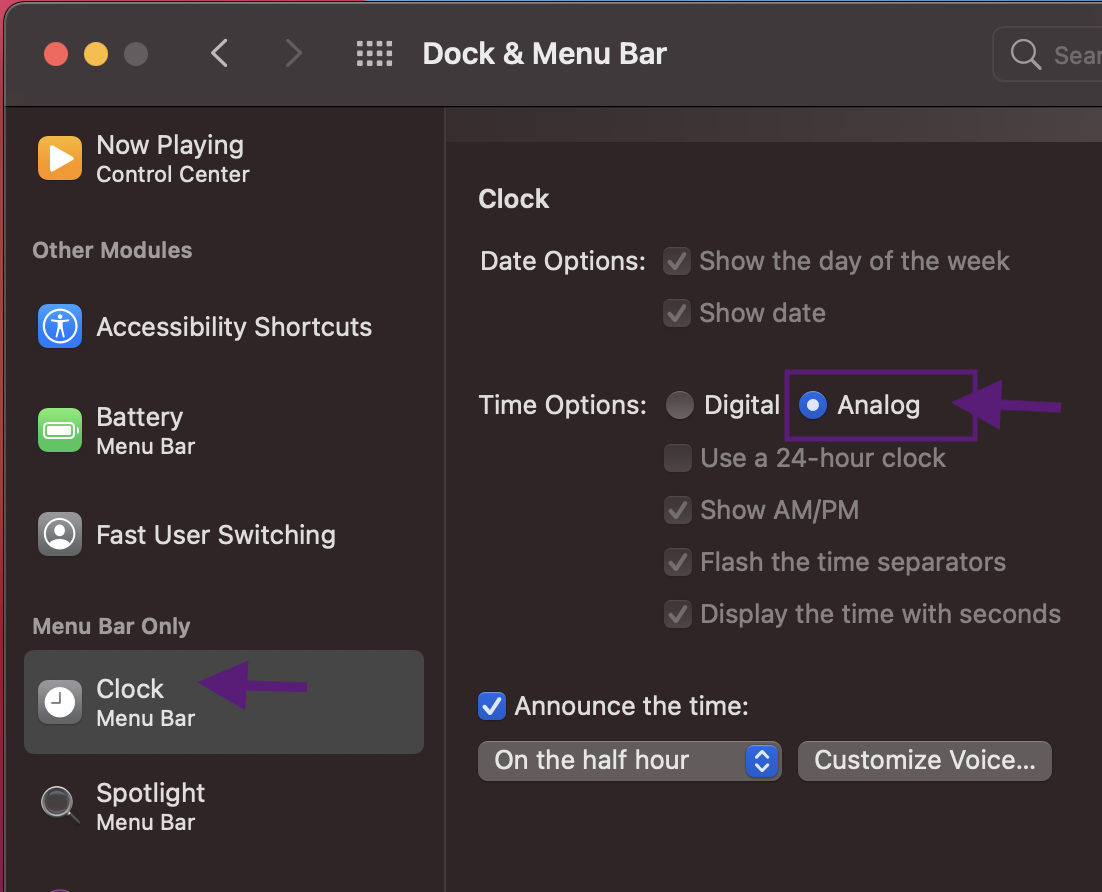
Task: Select the Battery icon in the sidebar
Action: [59, 430]
